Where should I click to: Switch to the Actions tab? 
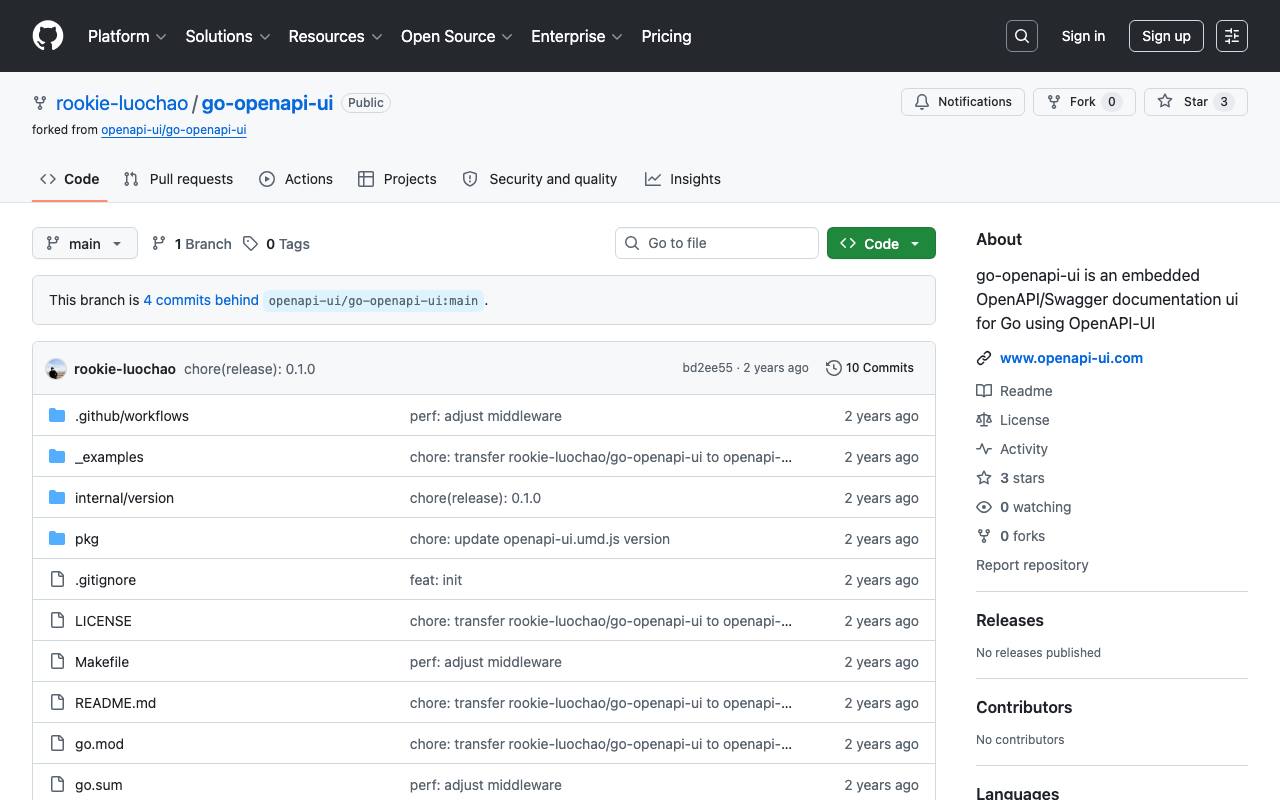point(296,179)
